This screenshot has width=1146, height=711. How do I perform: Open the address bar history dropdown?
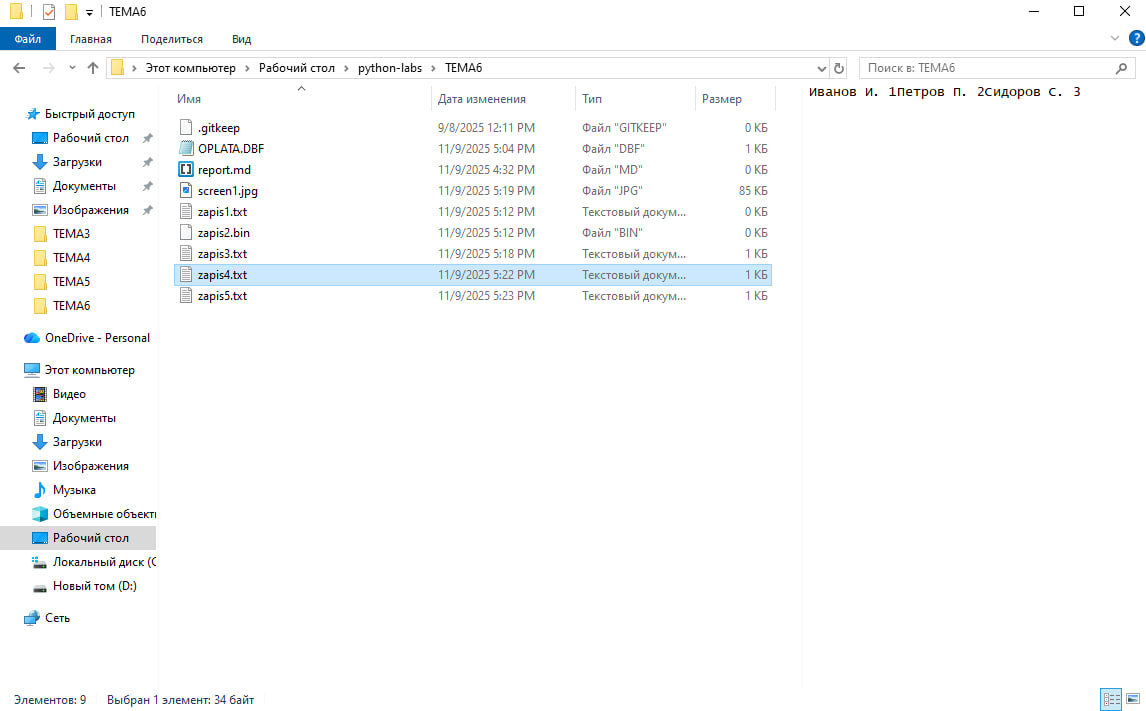click(x=821, y=68)
